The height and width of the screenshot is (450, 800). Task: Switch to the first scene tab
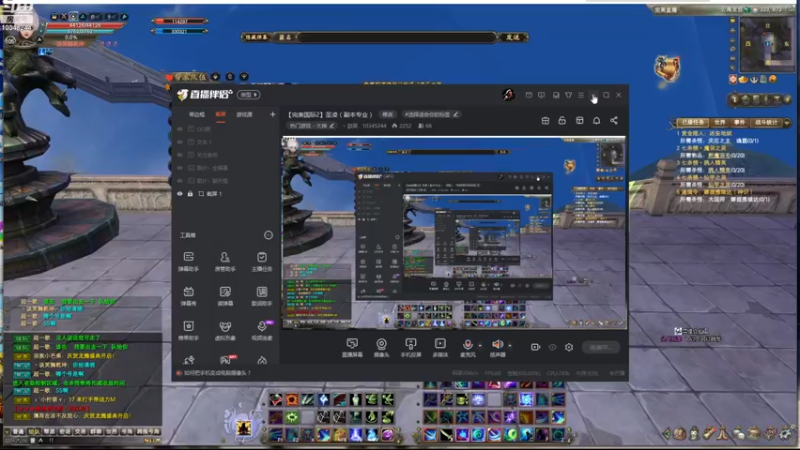coord(197,114)
